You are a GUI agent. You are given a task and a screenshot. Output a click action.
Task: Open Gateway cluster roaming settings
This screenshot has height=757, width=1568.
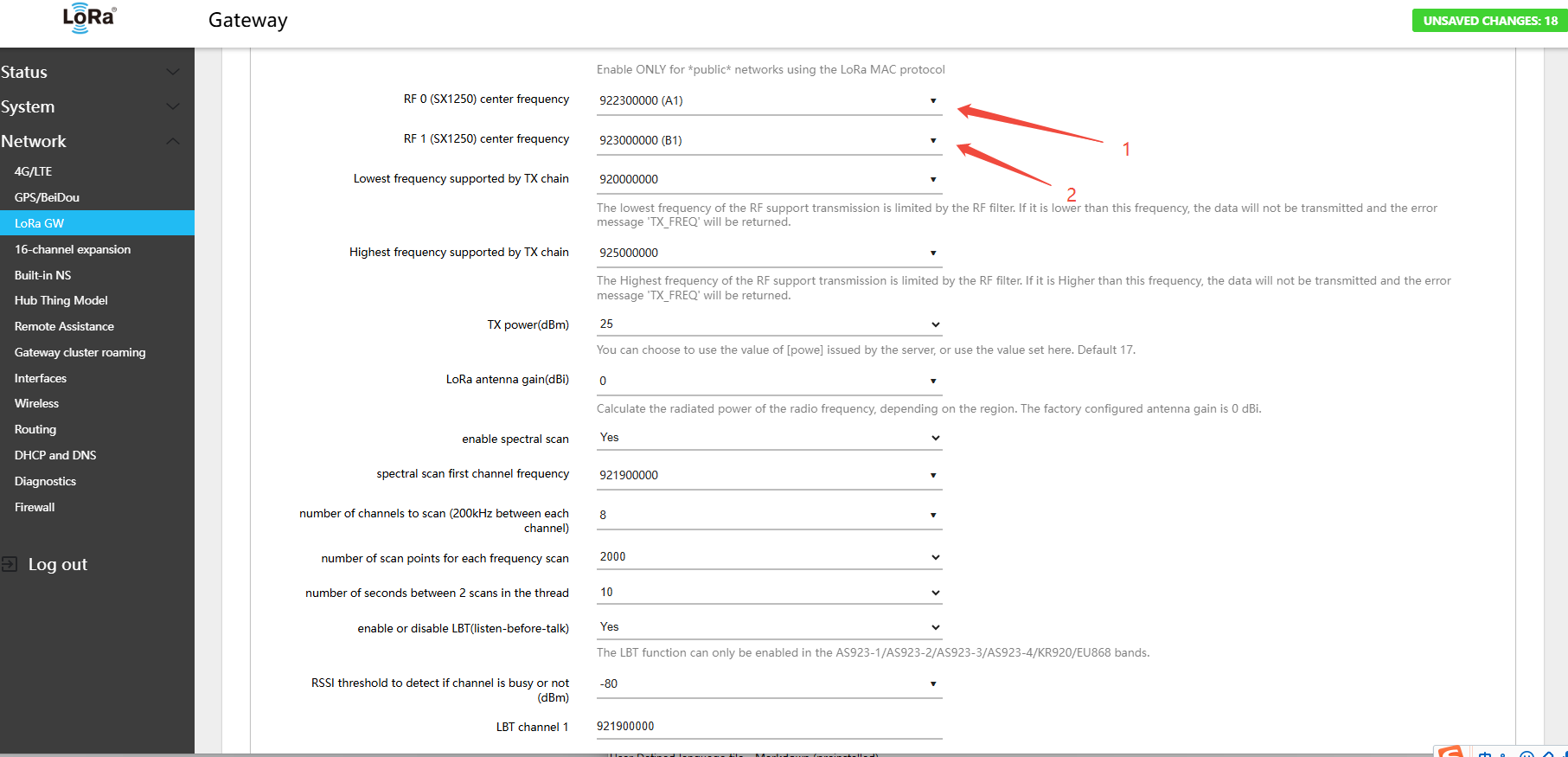click(80, 352)
